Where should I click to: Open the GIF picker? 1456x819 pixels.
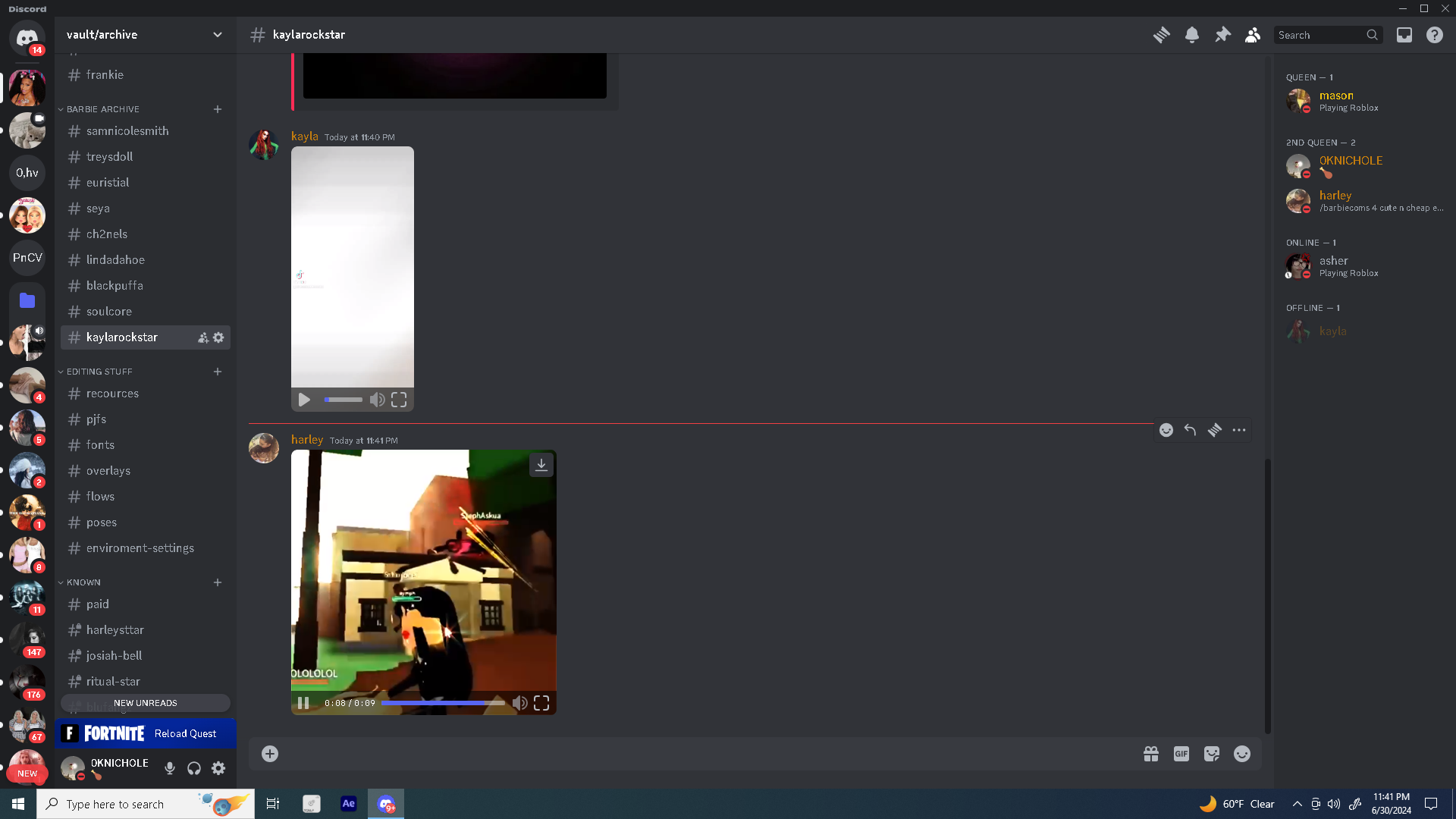tap(1181, 754)
